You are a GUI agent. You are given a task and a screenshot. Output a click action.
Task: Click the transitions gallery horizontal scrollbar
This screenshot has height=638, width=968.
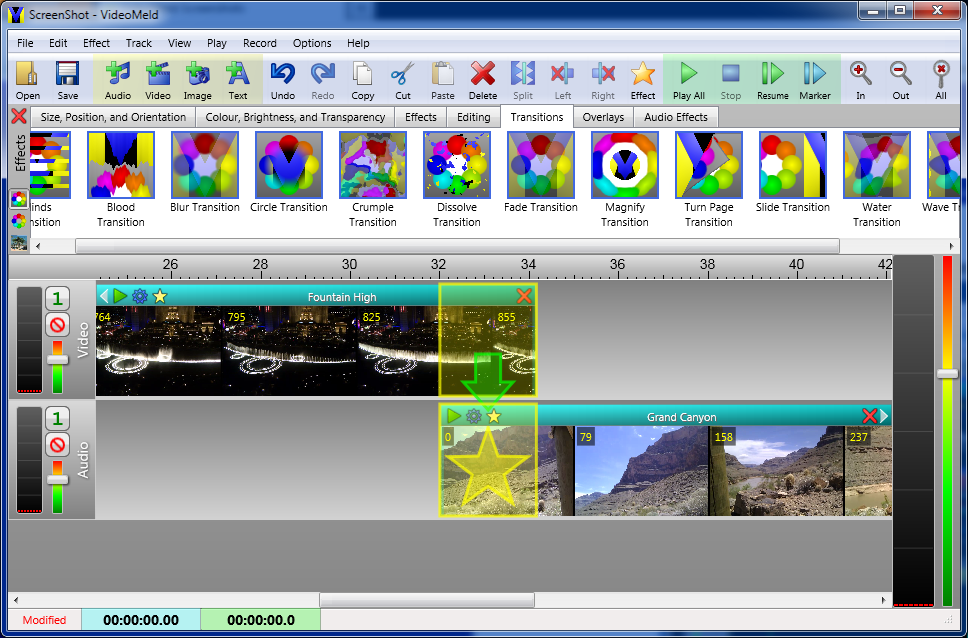[x=457, y=246]
